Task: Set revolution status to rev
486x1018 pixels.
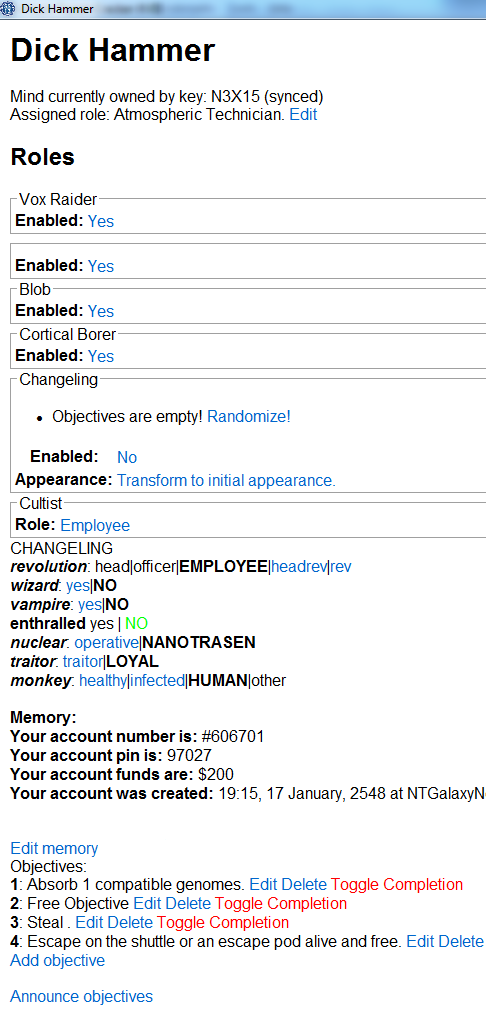Action: (341, 567)
